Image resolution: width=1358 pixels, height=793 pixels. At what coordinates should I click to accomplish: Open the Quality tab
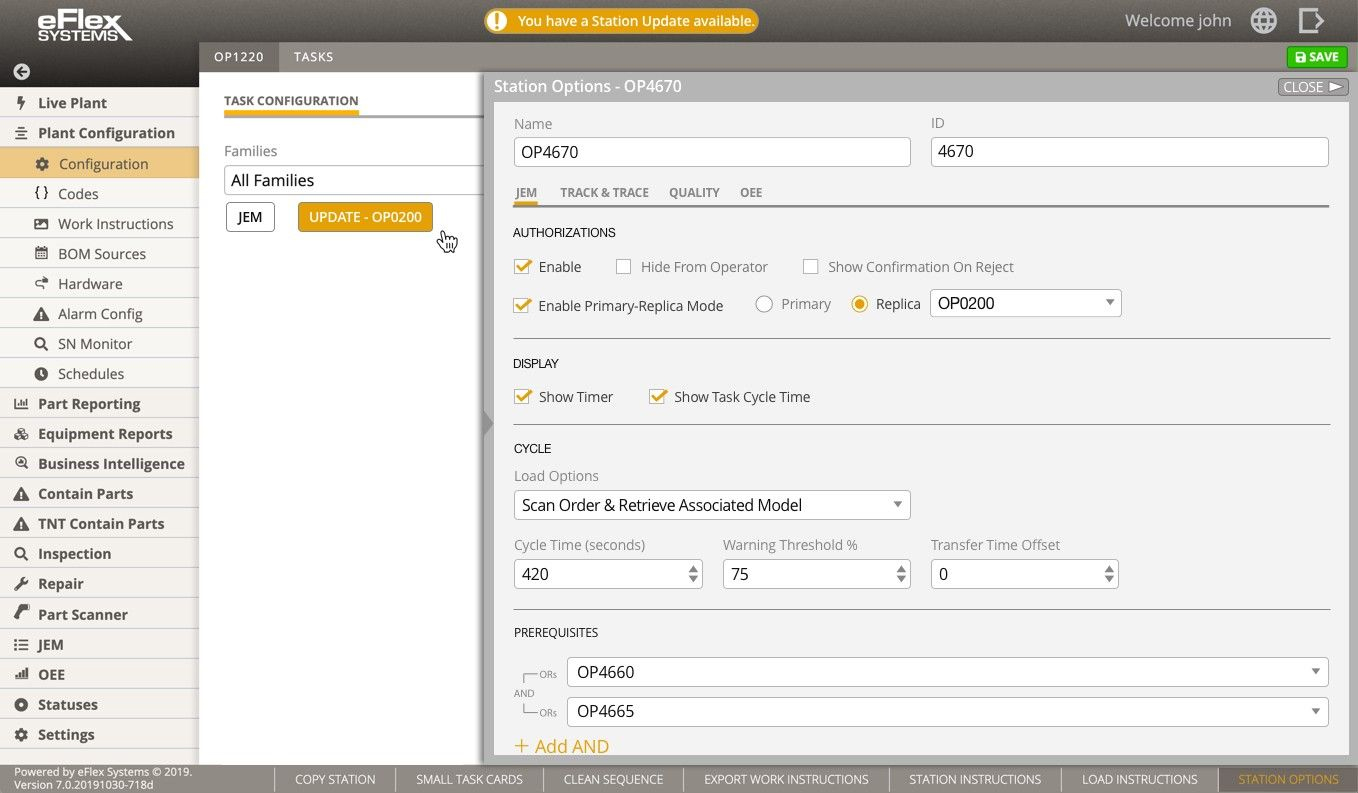[x=694, y=192]
